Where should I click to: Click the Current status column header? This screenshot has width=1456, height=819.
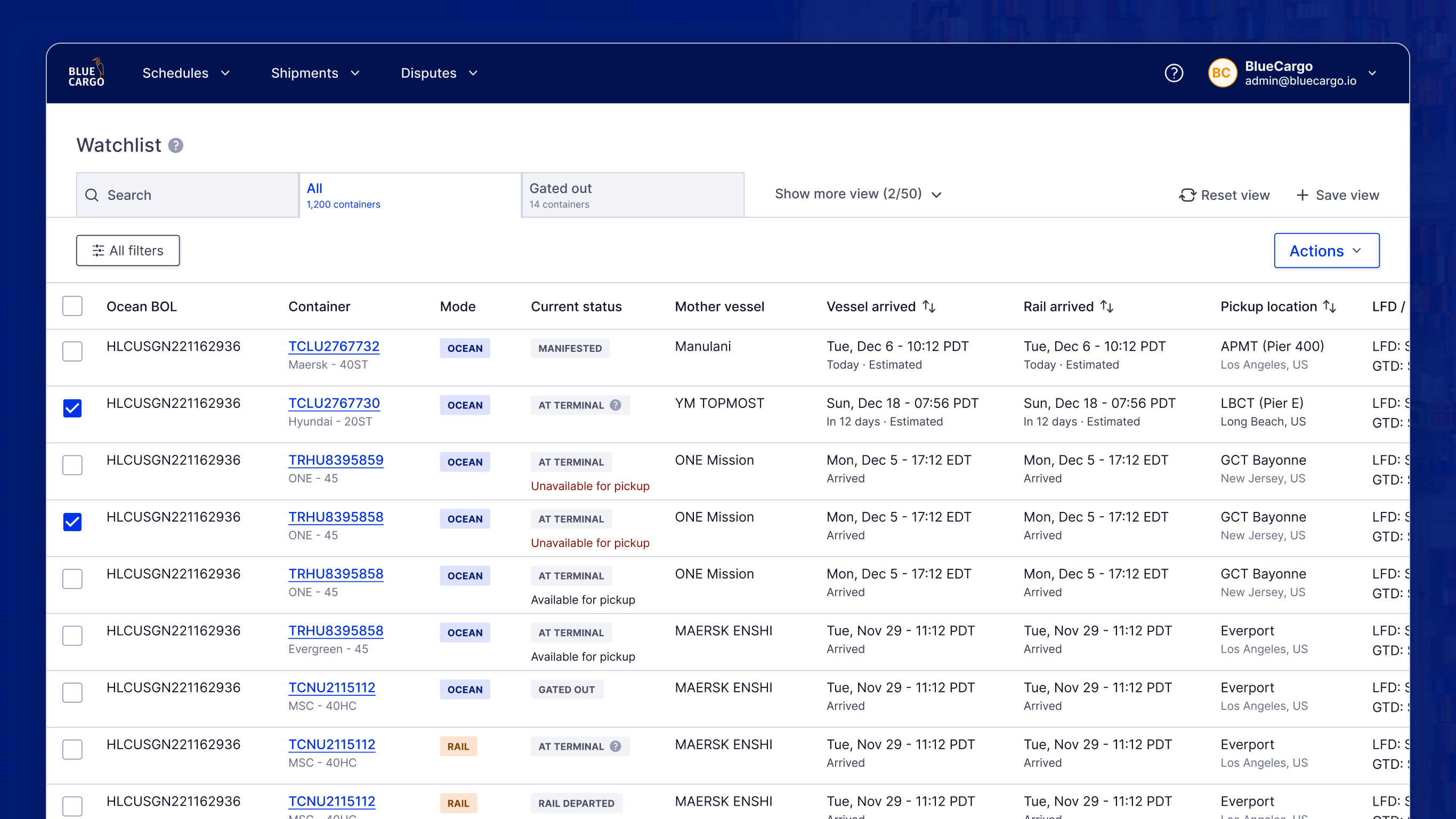coord(576,307)
